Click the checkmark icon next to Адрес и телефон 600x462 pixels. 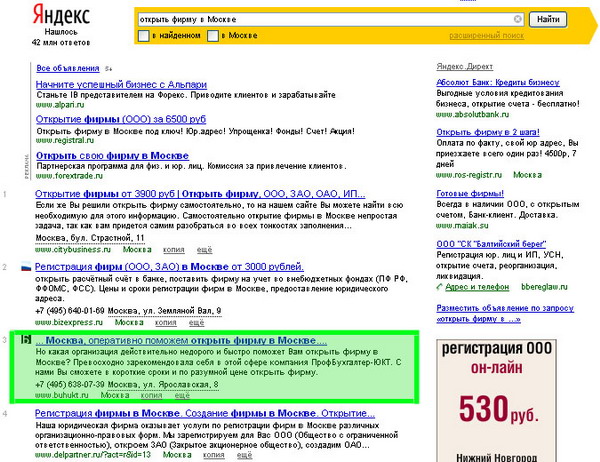pyautogui.click(x=439, y=287)
